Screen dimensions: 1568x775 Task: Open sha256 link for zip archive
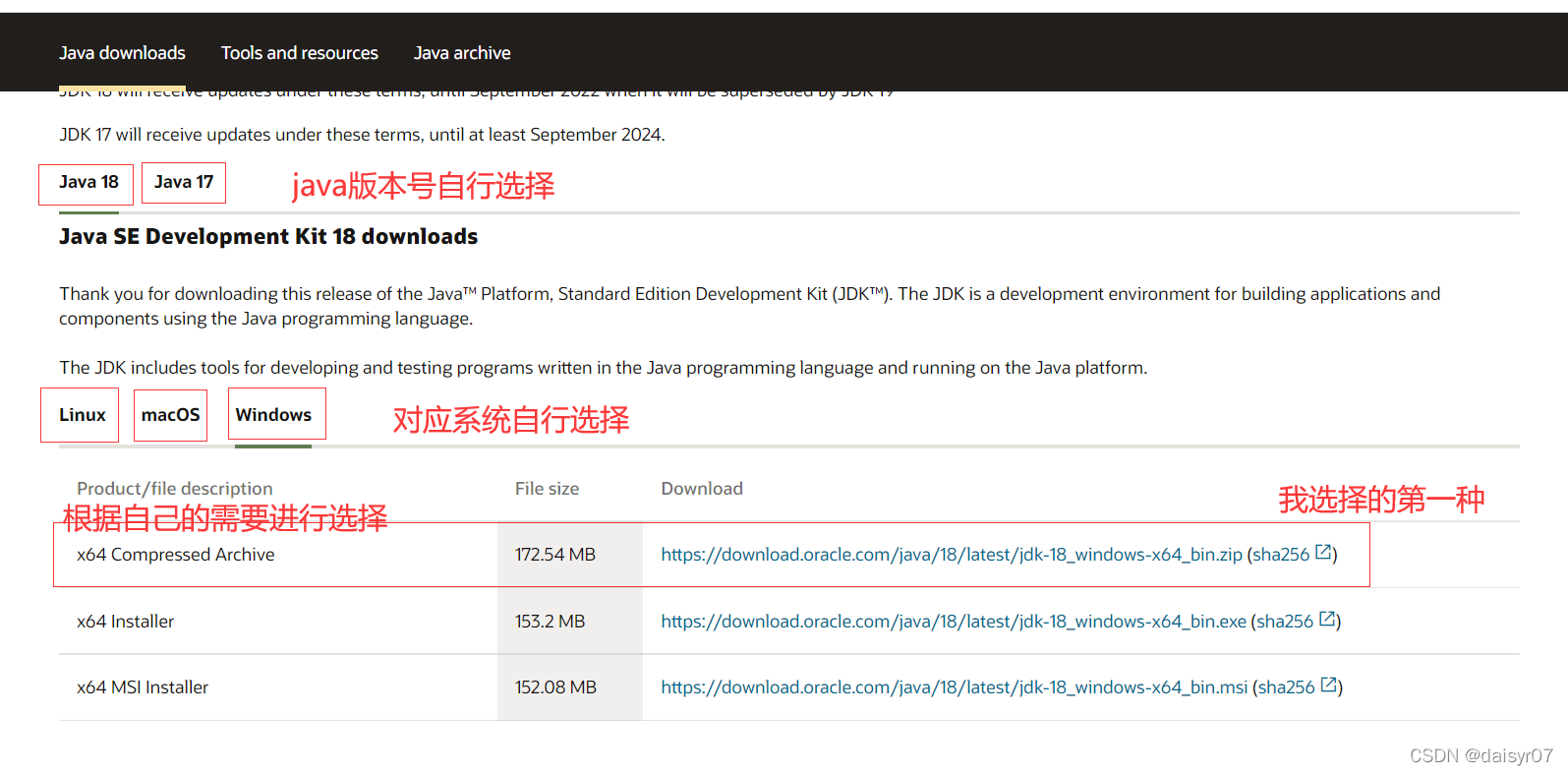[1281, 555]
